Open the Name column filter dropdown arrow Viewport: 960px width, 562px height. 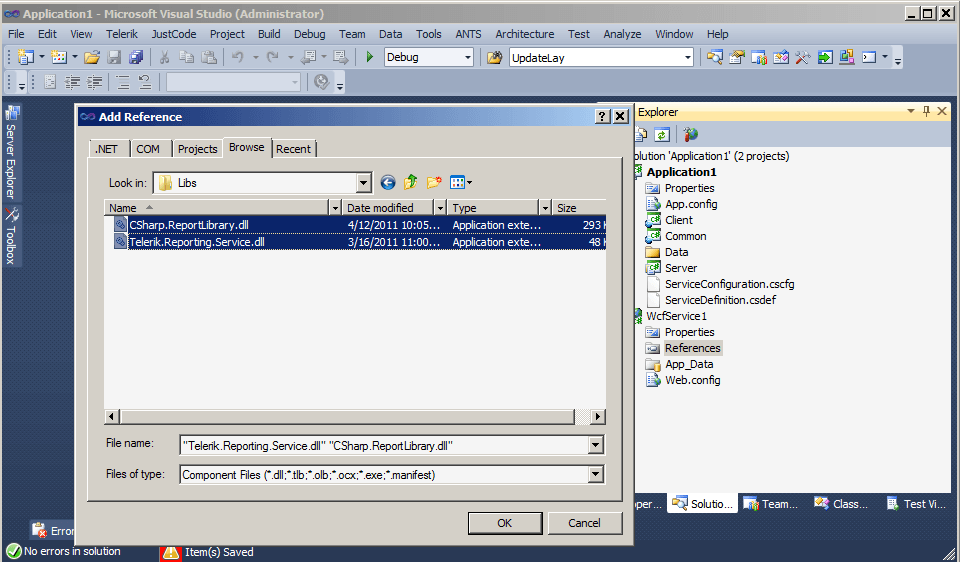[335, 208]
